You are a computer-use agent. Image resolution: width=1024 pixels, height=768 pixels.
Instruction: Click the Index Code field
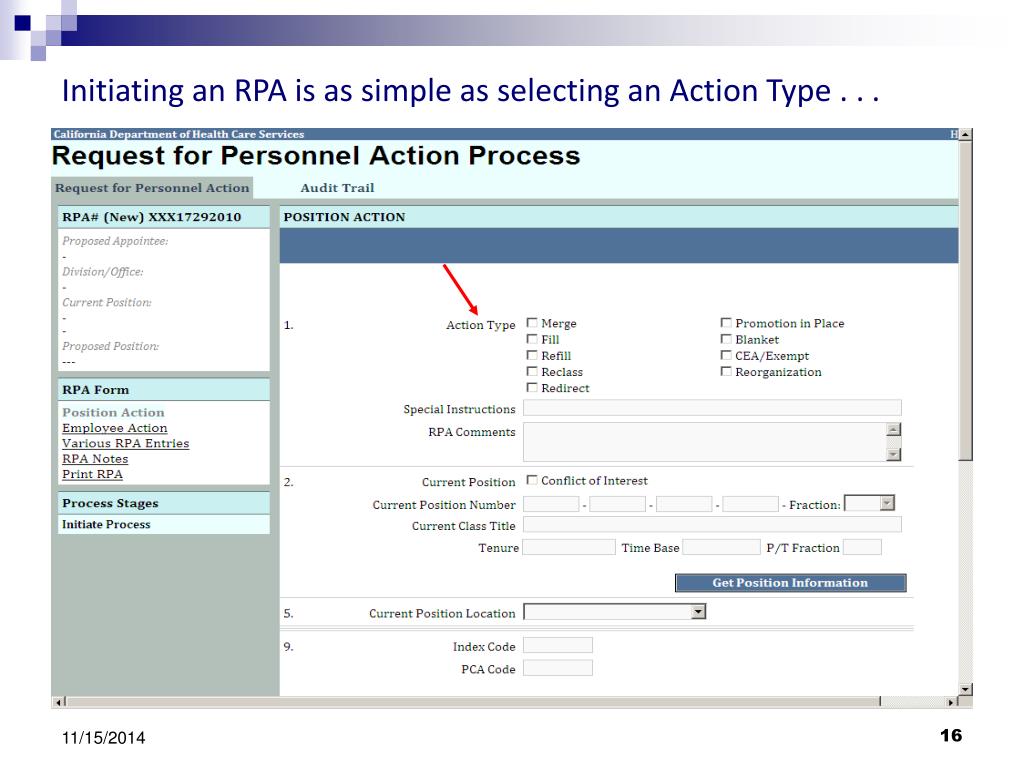point(558,645)
